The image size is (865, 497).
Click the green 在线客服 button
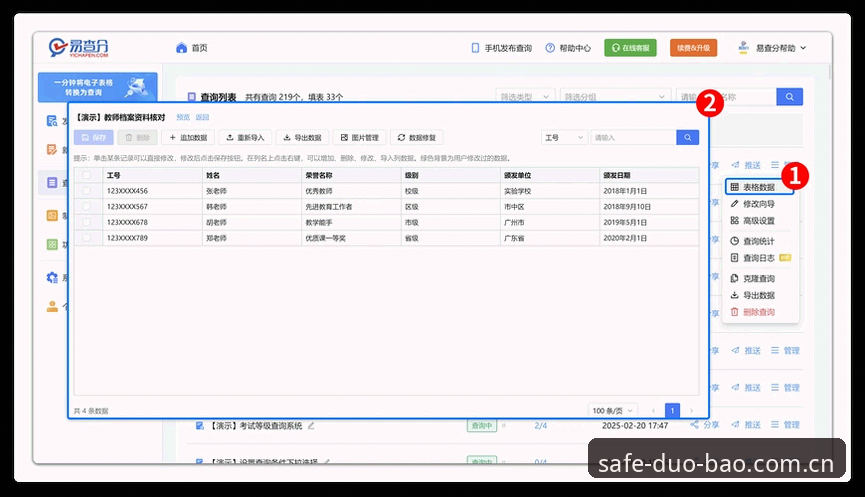630,48
